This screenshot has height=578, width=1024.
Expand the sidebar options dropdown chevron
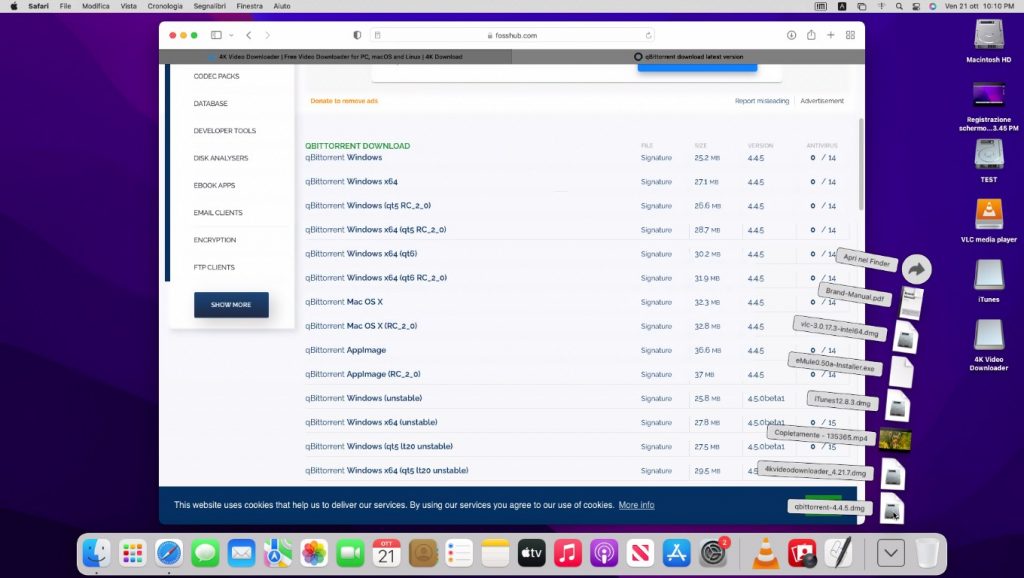pos(229,35)
